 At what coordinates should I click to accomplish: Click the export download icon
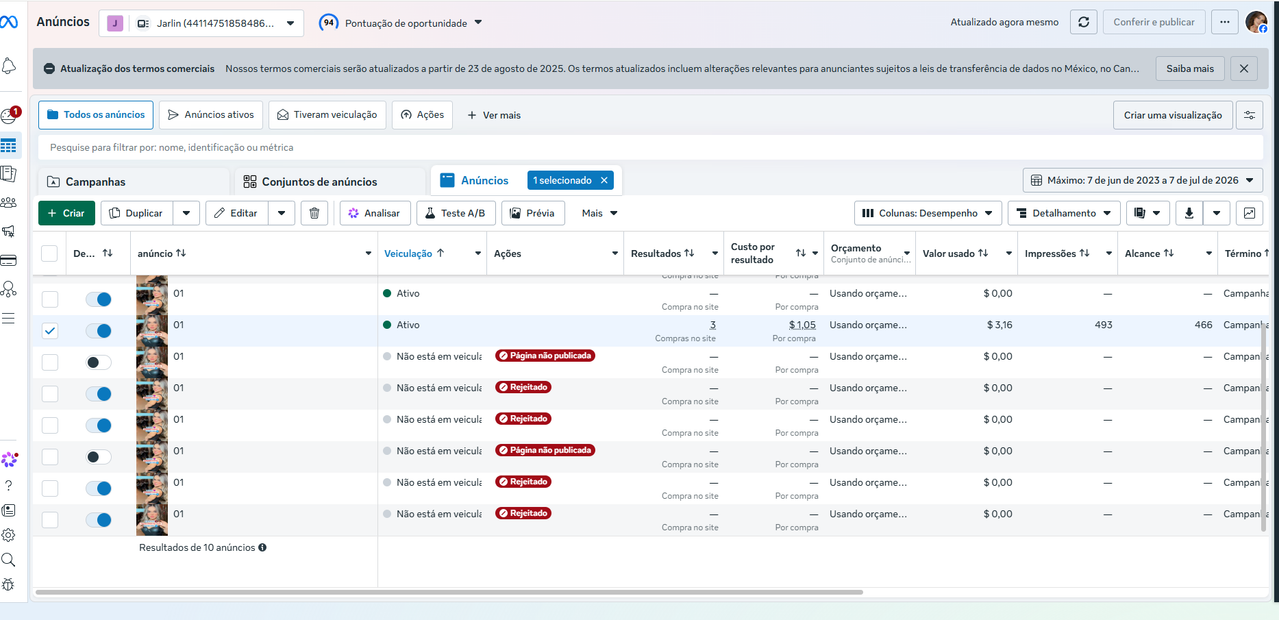click(x=1189, y=213)
